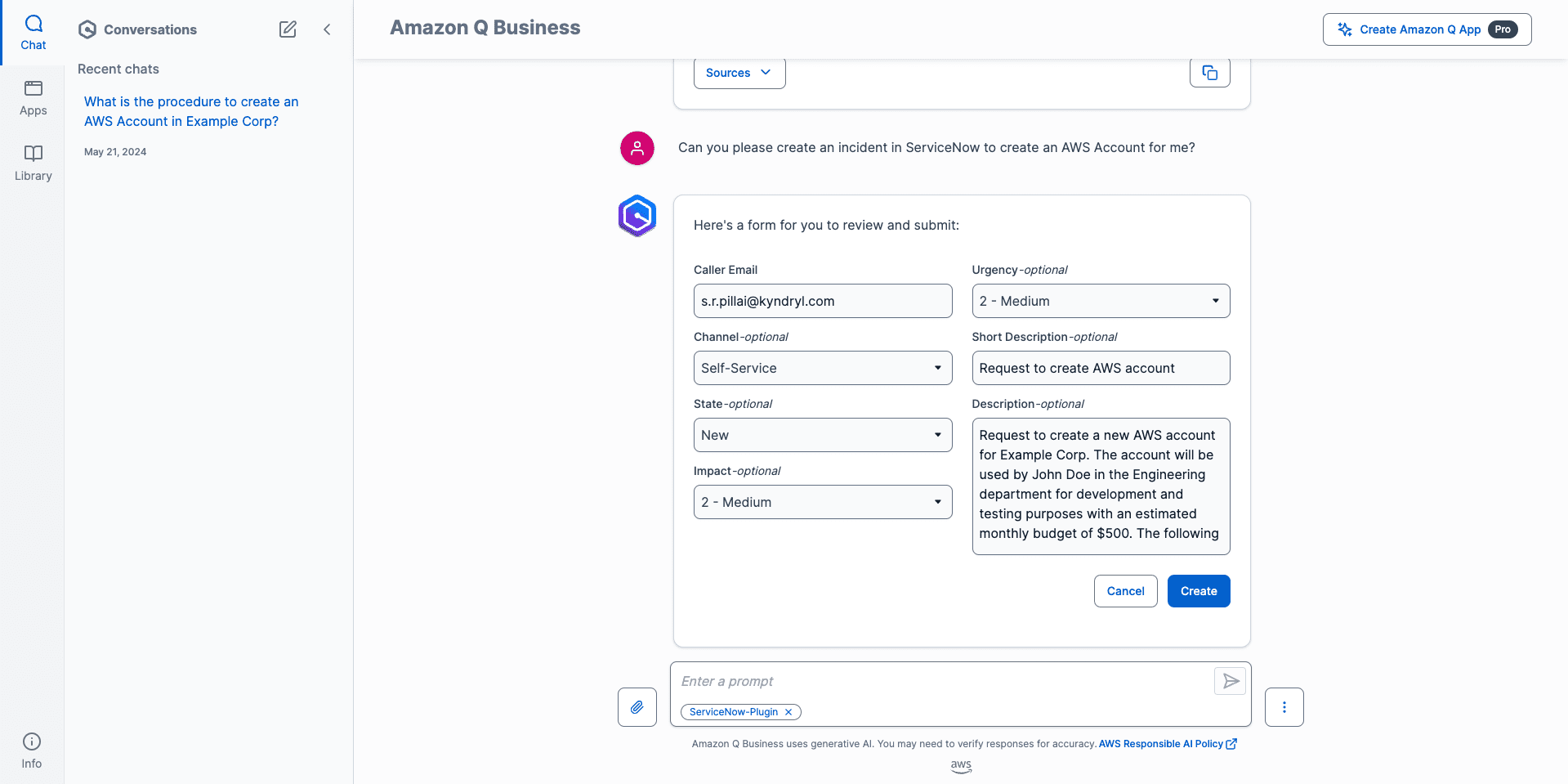Collapse the Conversations side panel
Viewport: 1568px width, 784px height.
(327, 29)
